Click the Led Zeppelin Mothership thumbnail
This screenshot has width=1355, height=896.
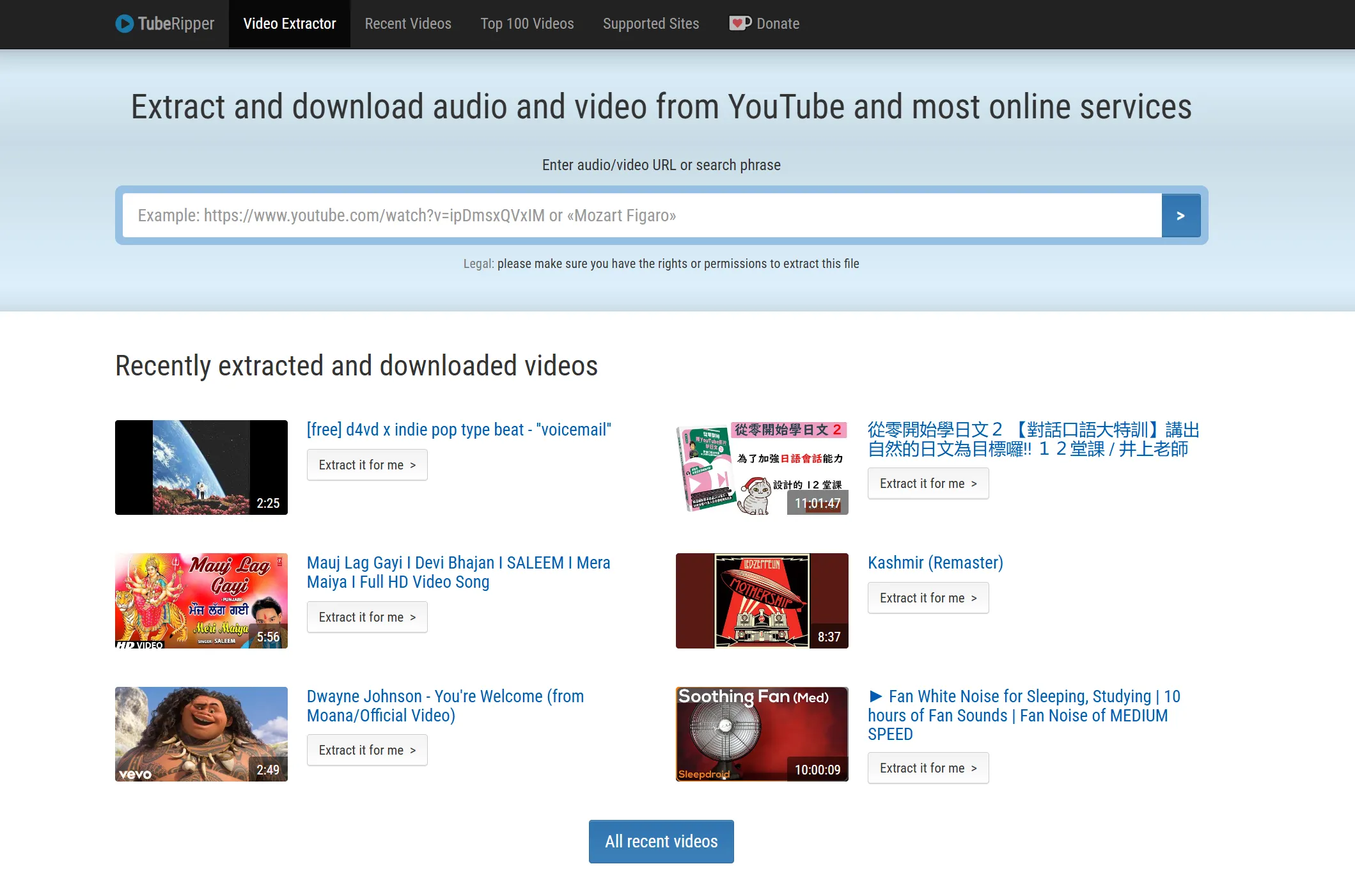pos(762,600)
